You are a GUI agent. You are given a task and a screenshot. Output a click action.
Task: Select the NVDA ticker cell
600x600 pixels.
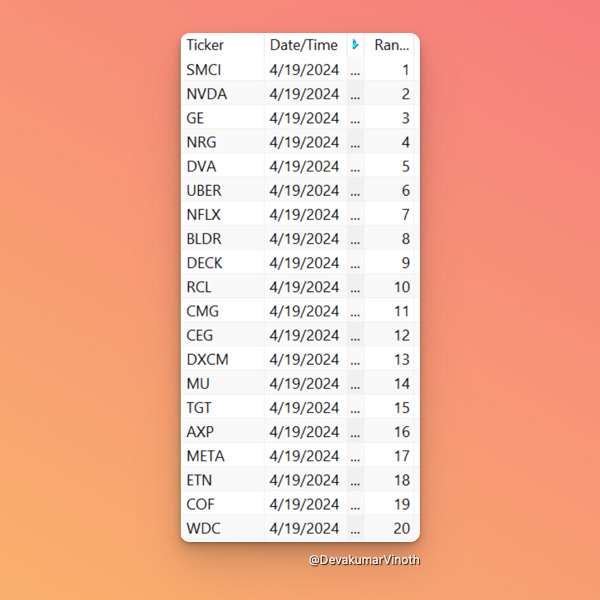[x=222, y=94]
